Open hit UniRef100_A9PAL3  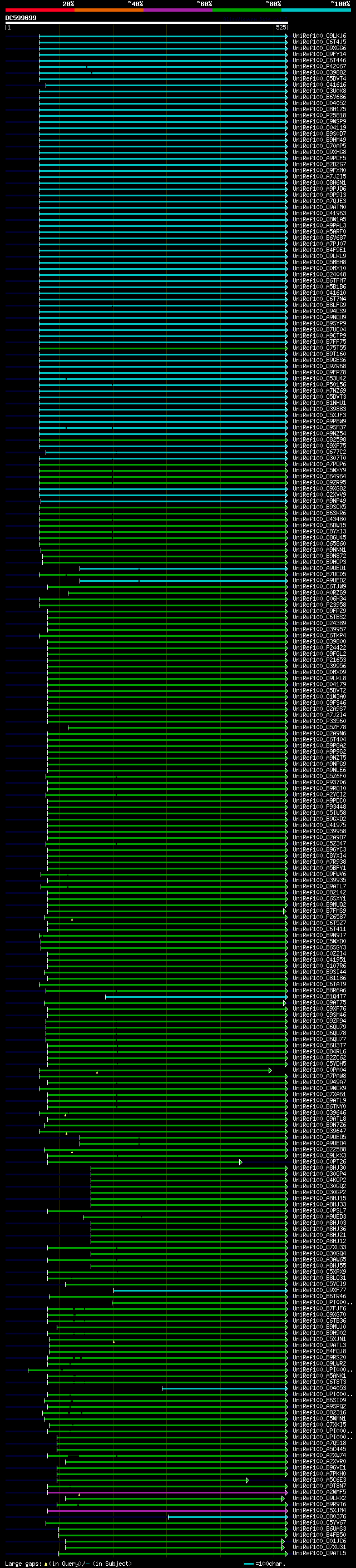[319, 225]
